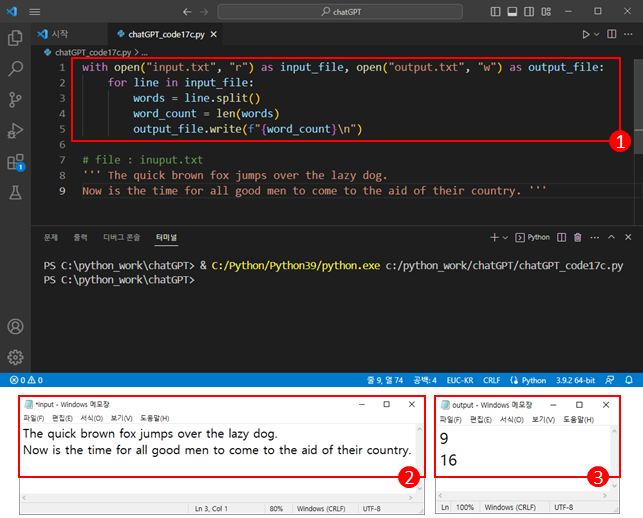Click chatGPT_code17c.py in the breadcrumb
The image size is (643, 518).
[93, 52]
